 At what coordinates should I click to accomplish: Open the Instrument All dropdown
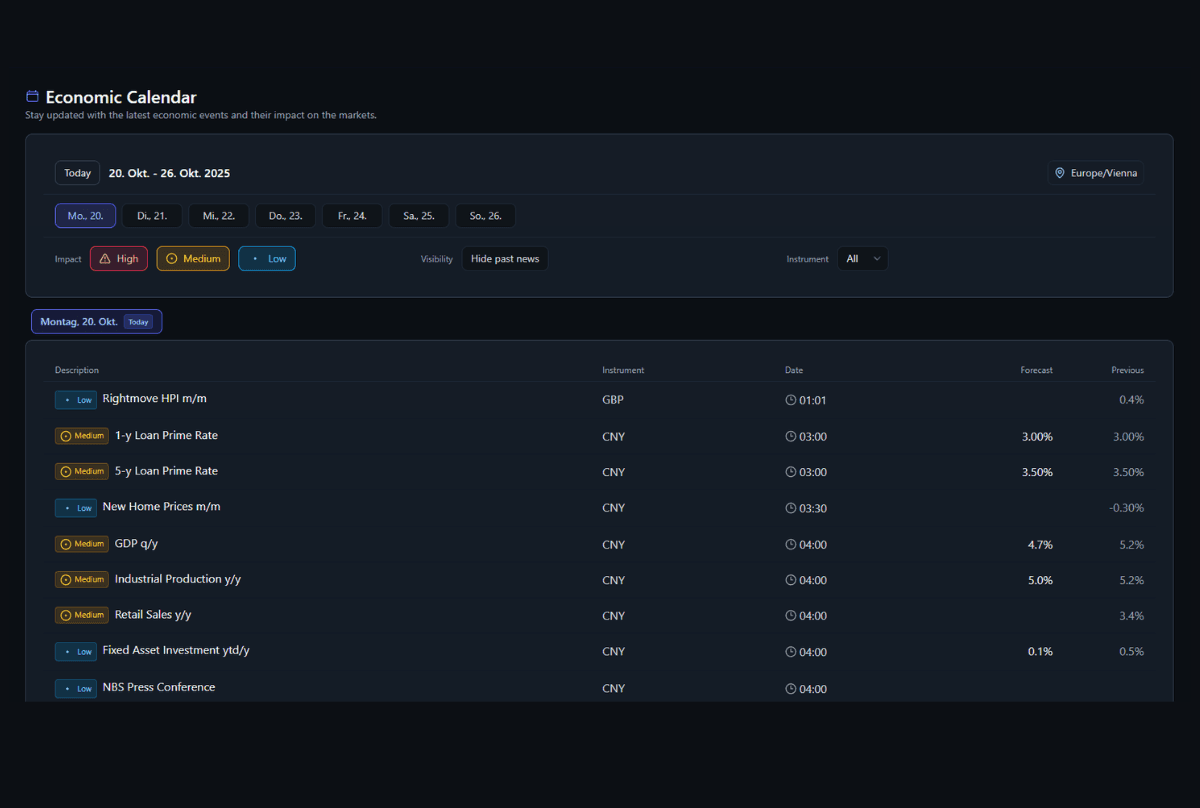pyautogui.click(x=862, y=259)
